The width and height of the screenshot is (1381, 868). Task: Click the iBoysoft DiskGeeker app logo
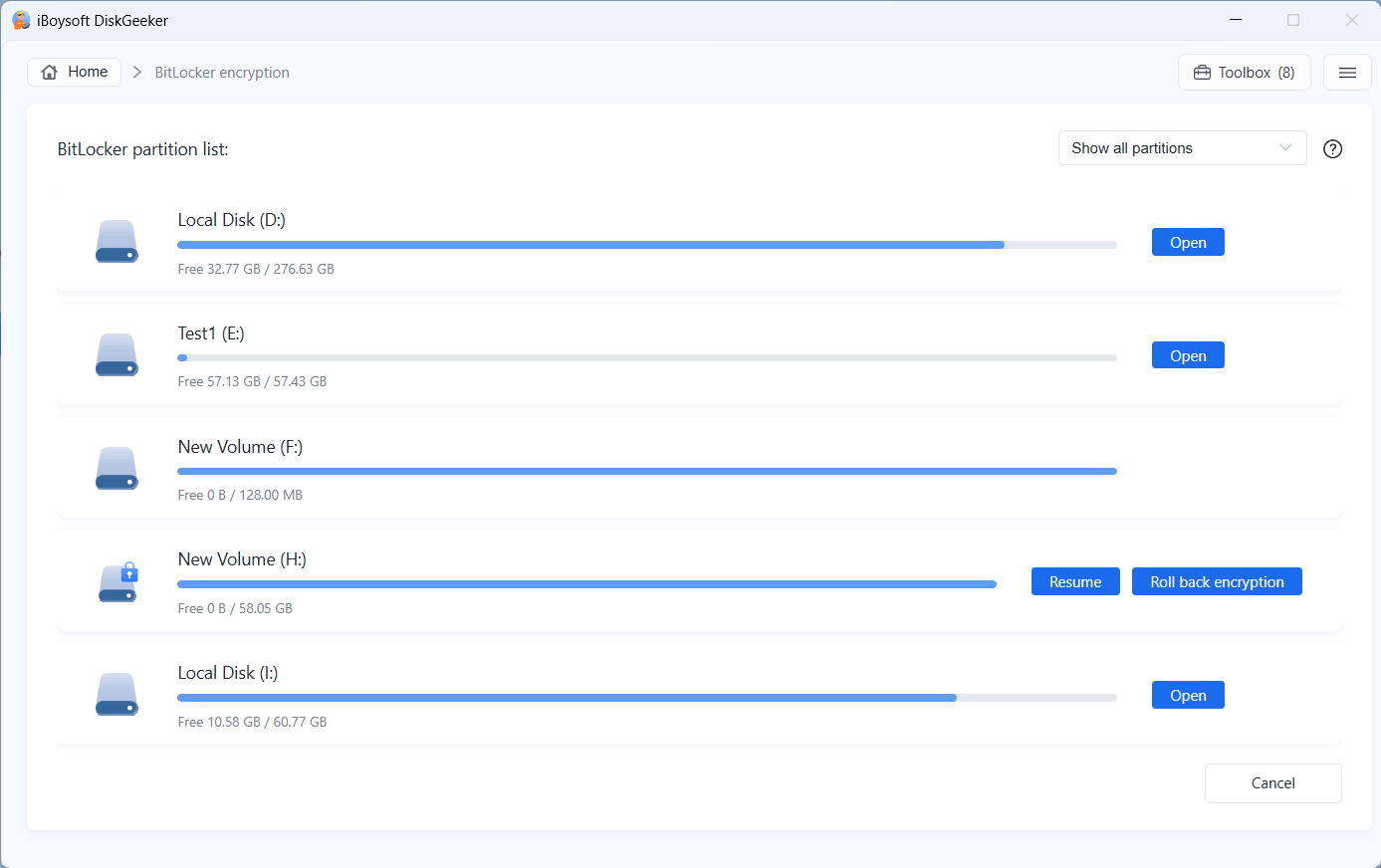point(21,20)
